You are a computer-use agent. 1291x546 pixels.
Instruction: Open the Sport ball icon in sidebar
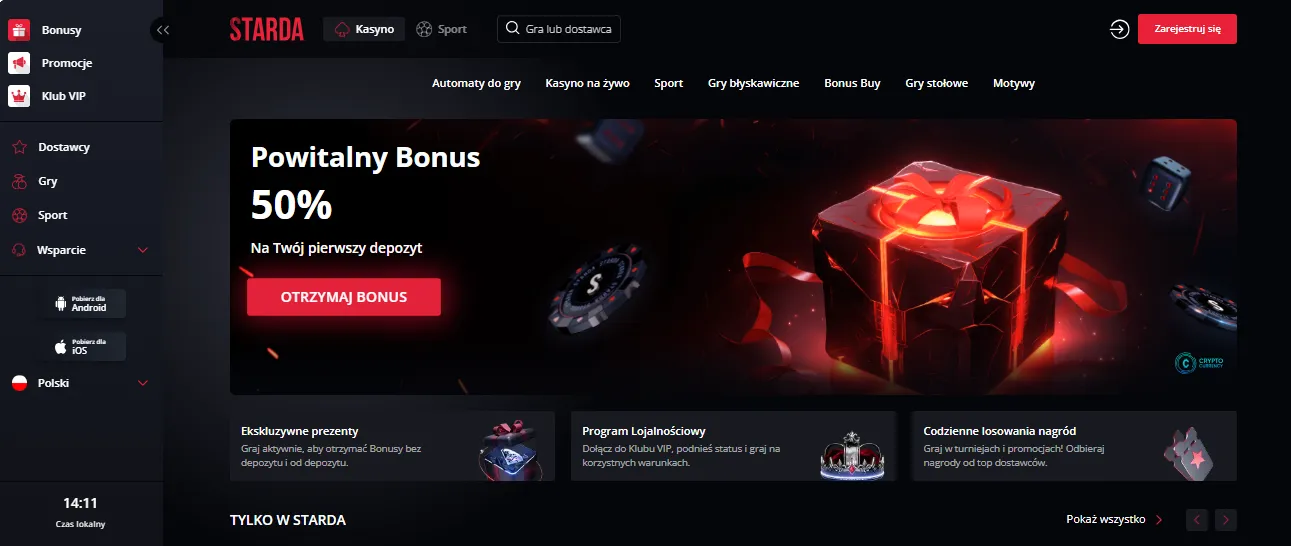(x=19, y=215)
